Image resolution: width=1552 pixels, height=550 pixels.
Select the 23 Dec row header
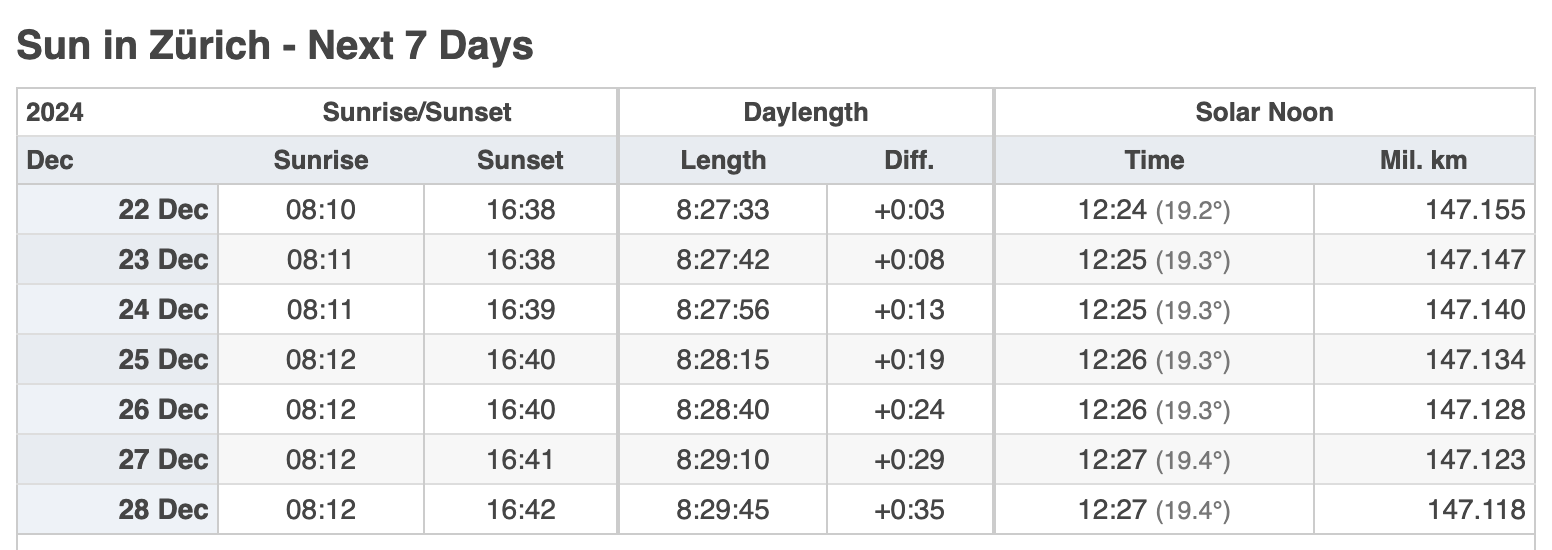[x=118, y=260]
